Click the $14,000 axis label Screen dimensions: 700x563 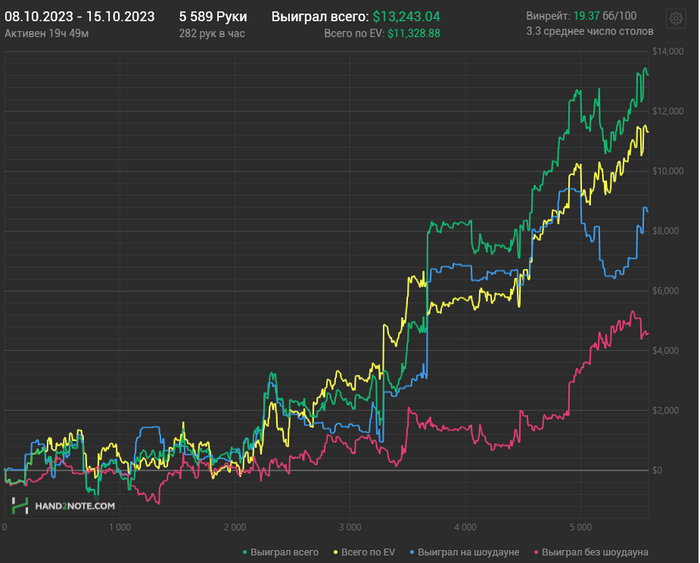[x=668, y=51]
